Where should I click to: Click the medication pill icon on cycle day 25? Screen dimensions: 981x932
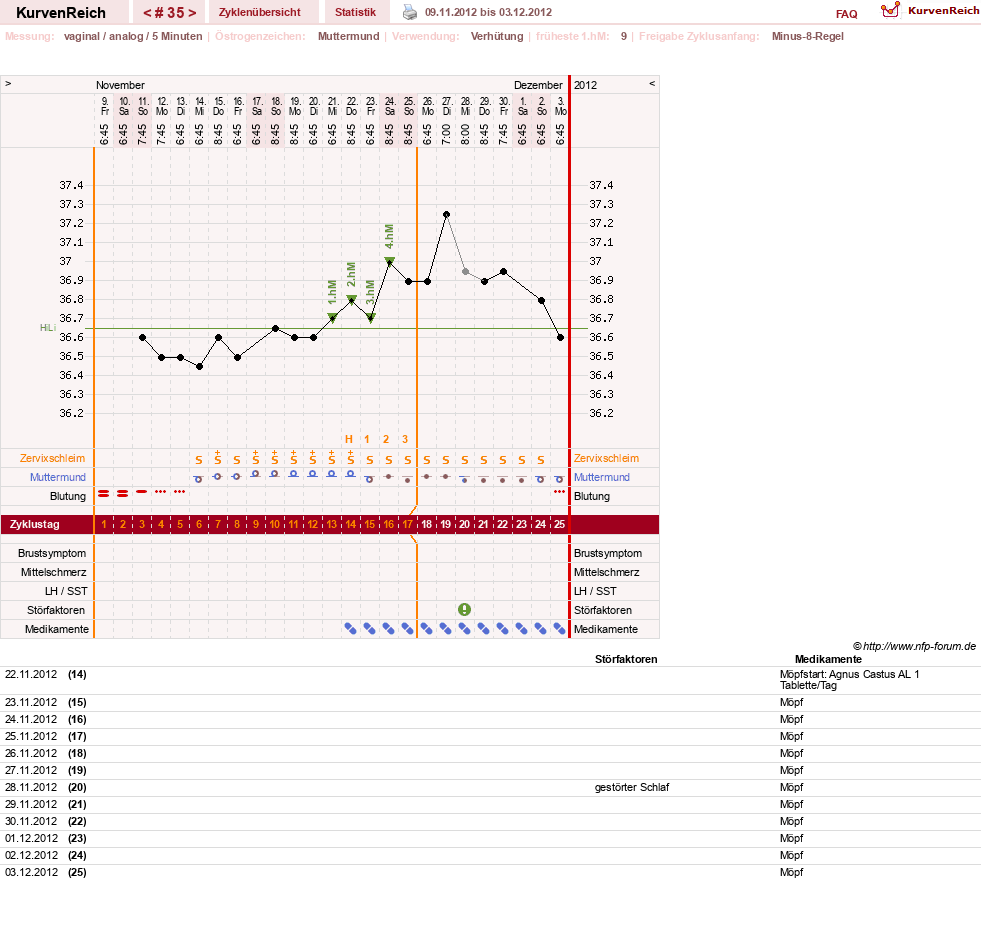[559, 629]
